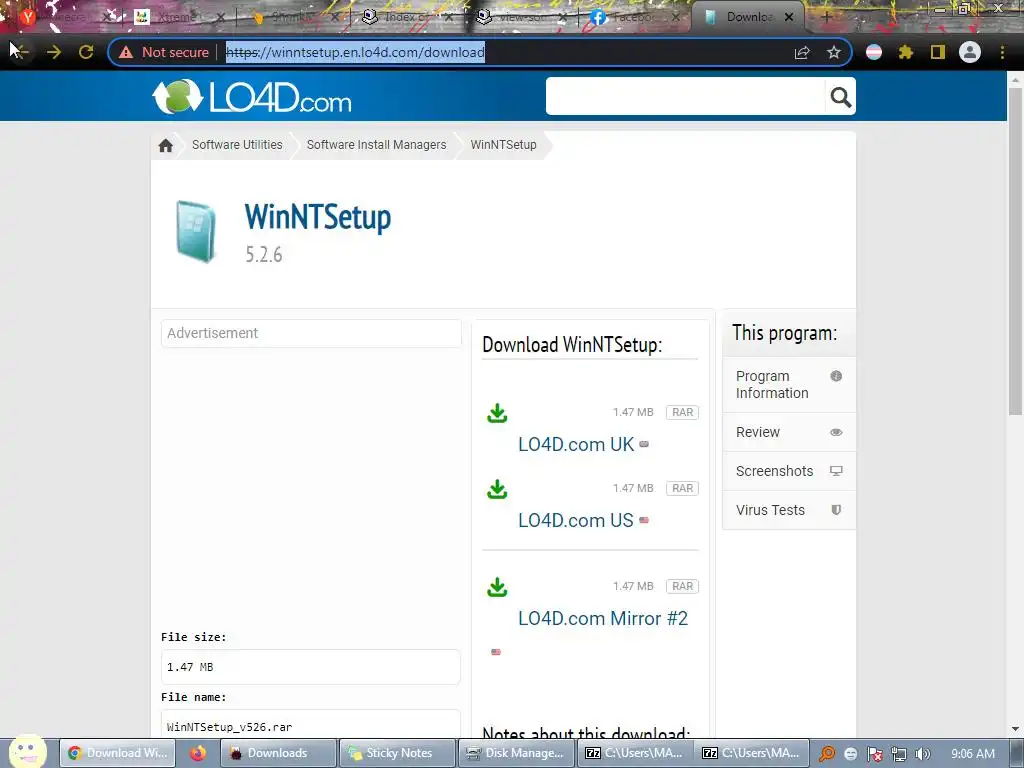Click the search magnifier button
Viewport: 1024px width, 768px height.
click(840, 97)
